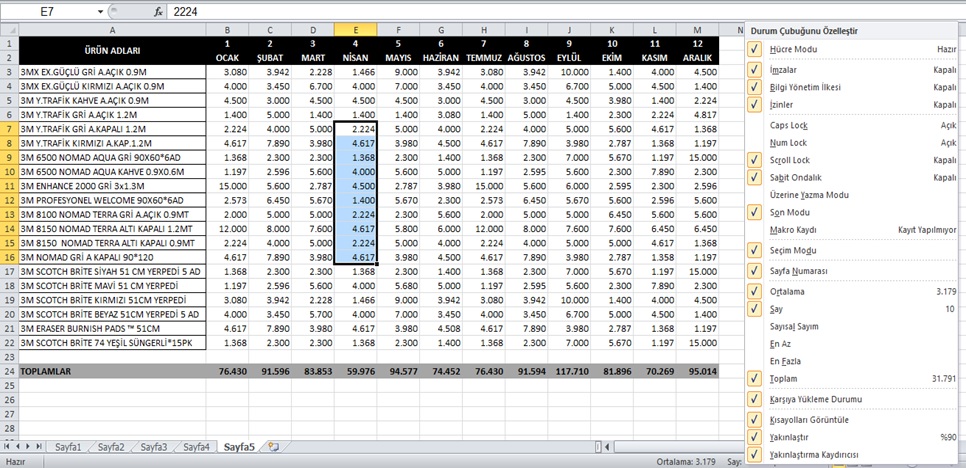Toggle Toplam sum option
This screenshot has height=468, width=966.
pyautogui.click(x=853, y=378)
